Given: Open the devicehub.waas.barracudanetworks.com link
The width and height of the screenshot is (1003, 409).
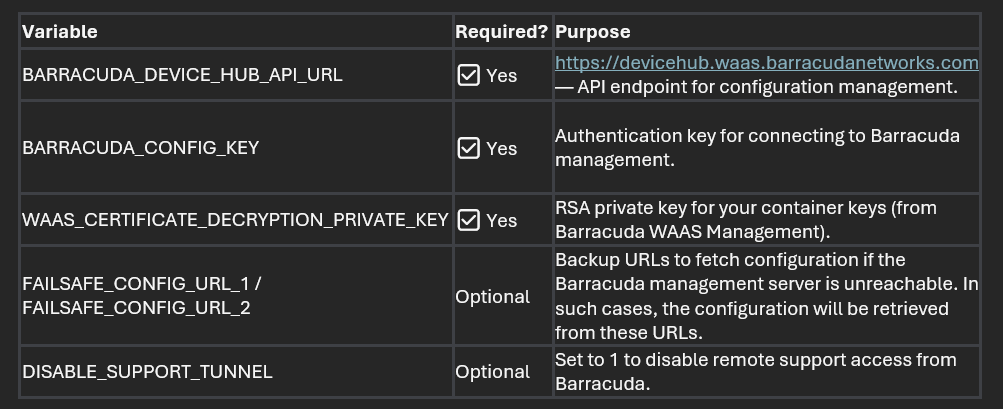Looking at the screenshot, I should point(766,63).
